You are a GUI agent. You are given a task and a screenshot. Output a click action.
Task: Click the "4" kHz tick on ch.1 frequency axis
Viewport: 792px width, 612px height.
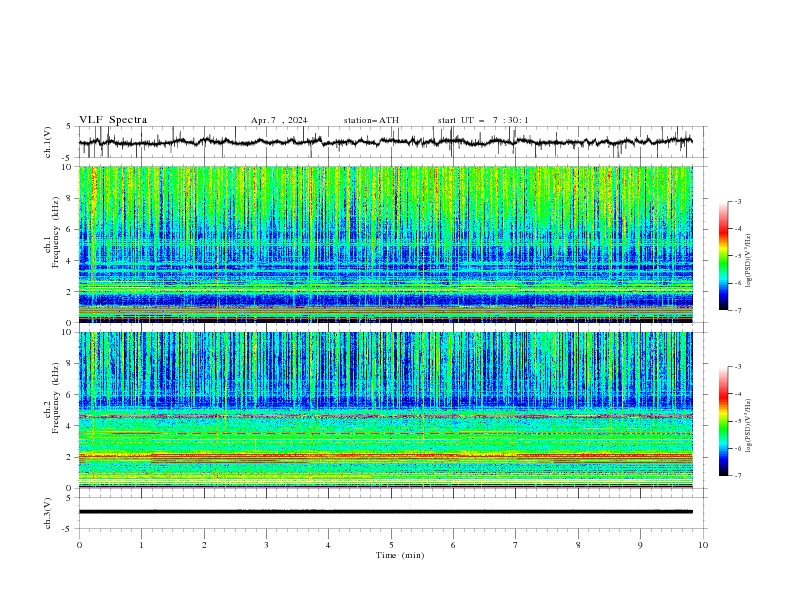point(70,261)
